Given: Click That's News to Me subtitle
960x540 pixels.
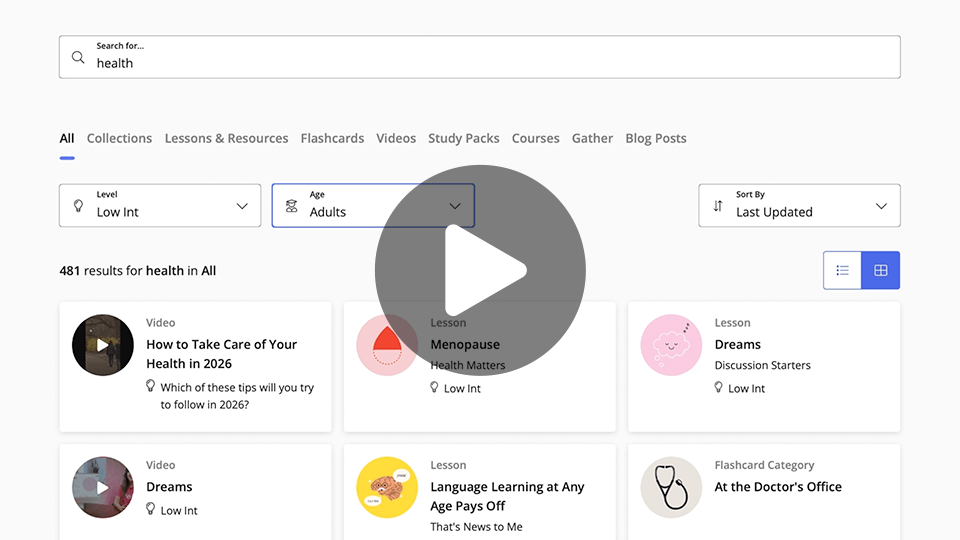Looking at the screenshot, I should [476, 527].
